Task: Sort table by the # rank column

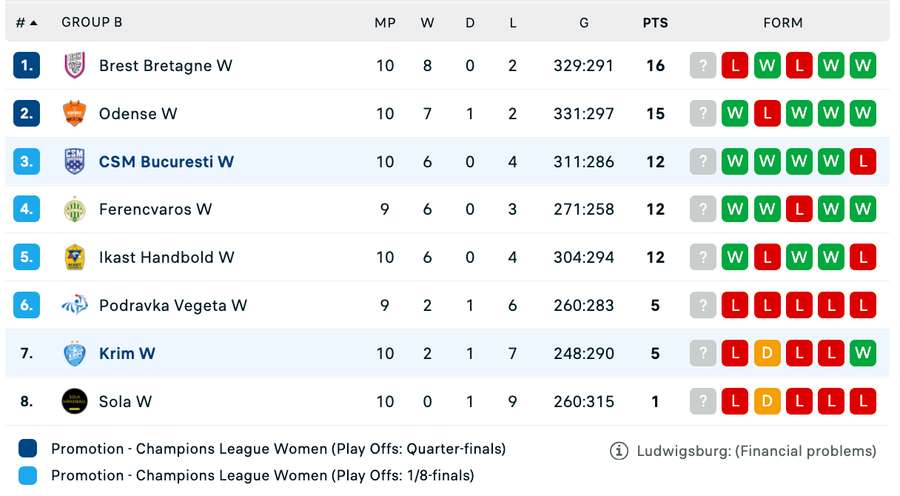Action: [x=26, y=22]
